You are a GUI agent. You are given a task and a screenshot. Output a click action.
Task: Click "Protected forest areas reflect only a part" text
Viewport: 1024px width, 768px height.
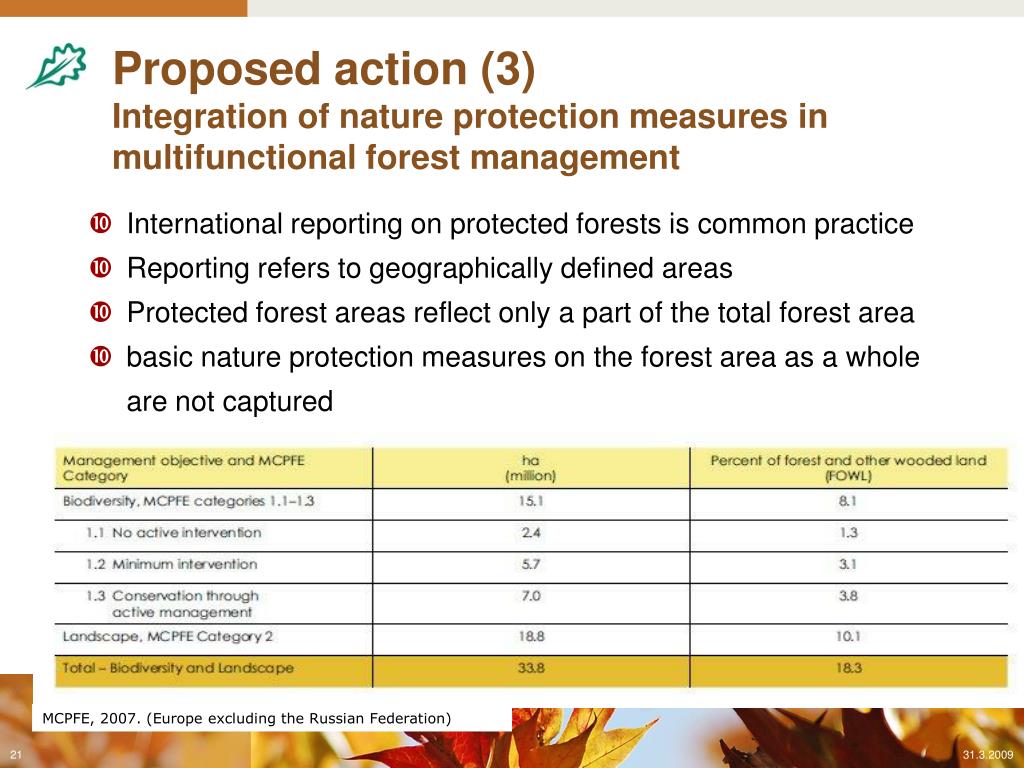[x=520, y=313]
